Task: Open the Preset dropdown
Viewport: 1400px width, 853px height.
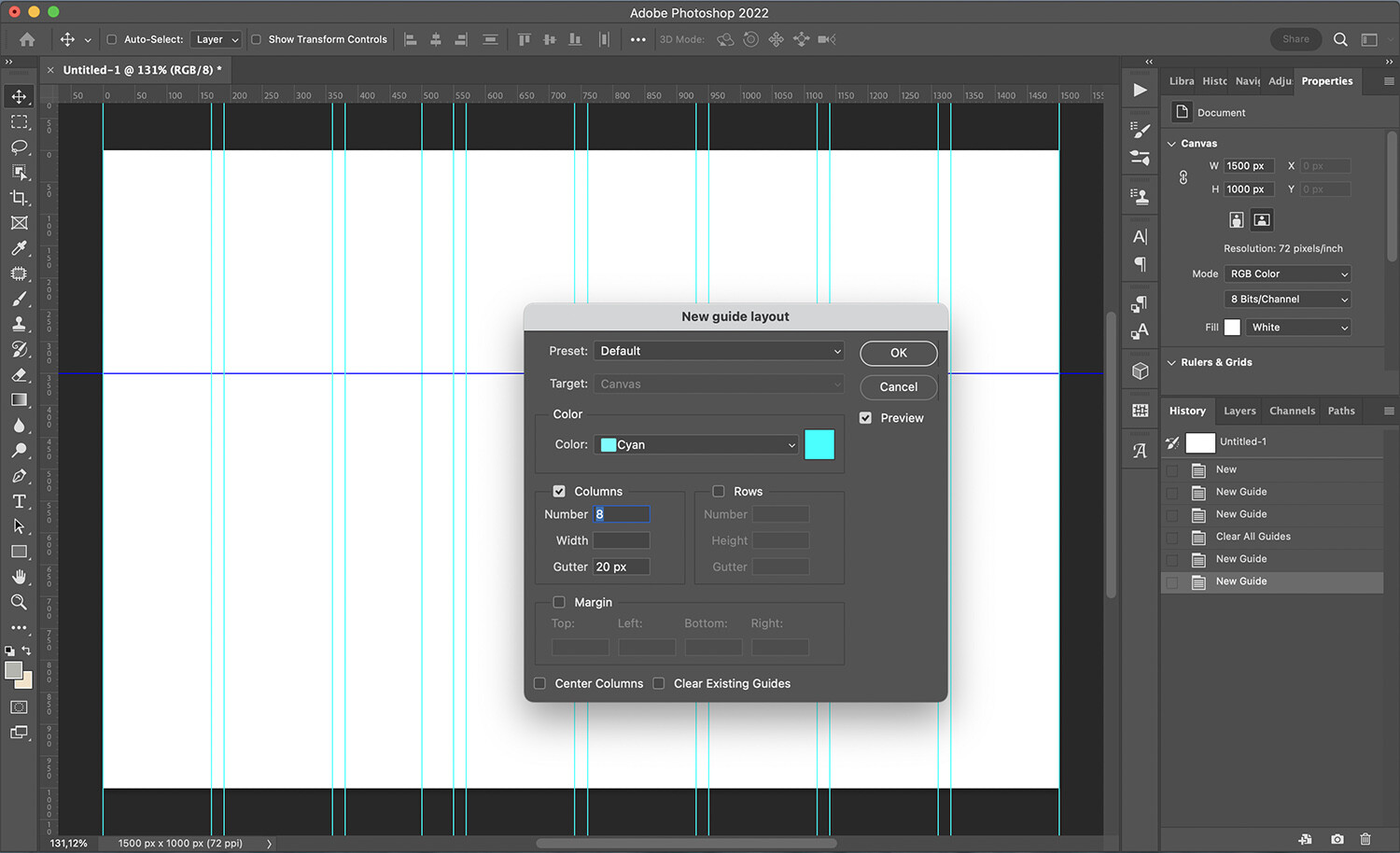Action: pyautogui.click(x=718, y=350)
